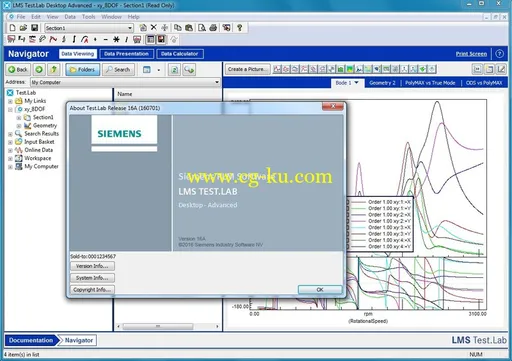Click the System Info... button
This screenshot has width=512, height=361.
92,278
